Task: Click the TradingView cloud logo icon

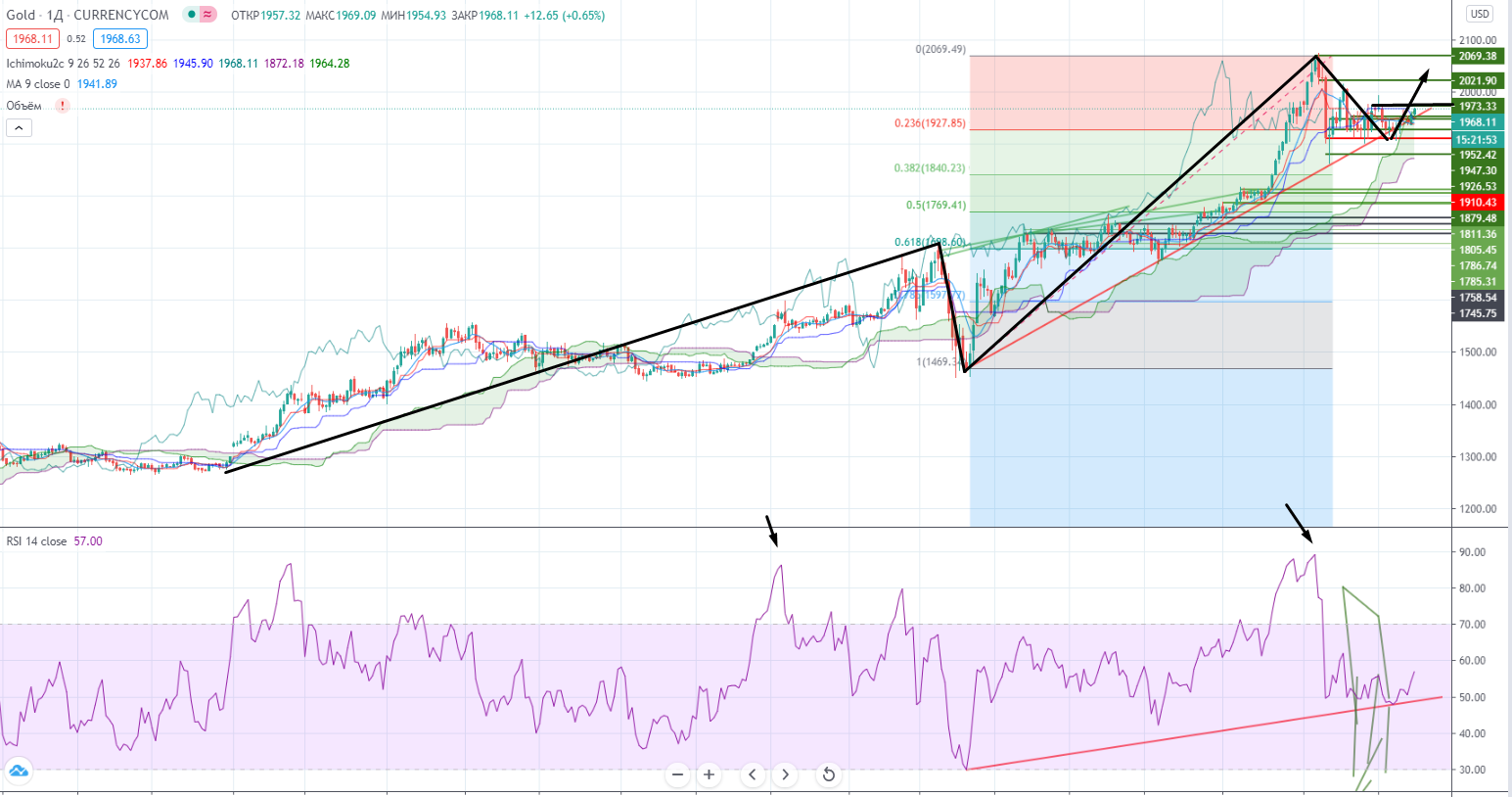Action: click(x=18, y=772)
